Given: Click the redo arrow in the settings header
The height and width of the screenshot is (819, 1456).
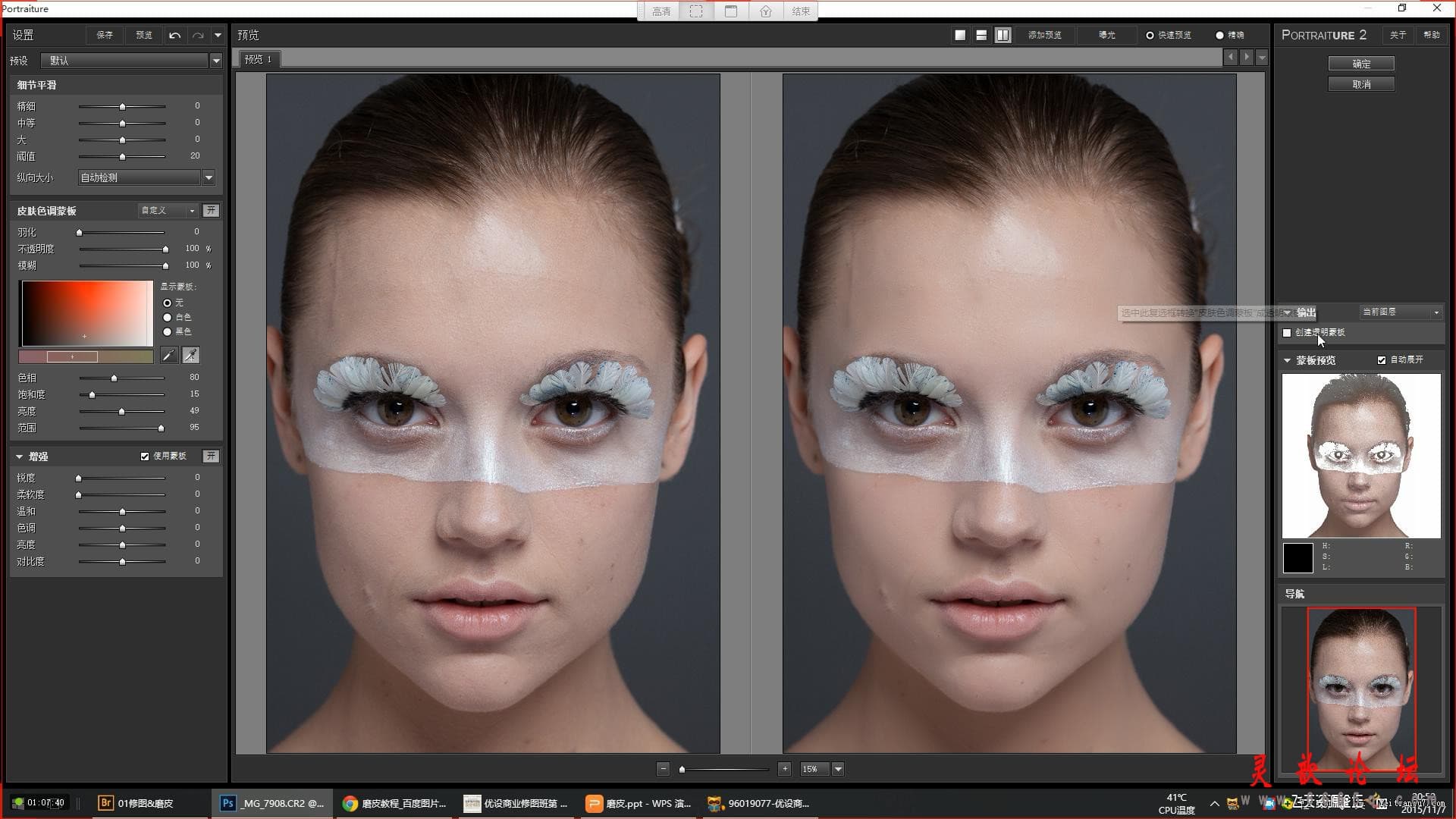Looking at the screenshot, I should pyautogui.click(x=198, y=35).
